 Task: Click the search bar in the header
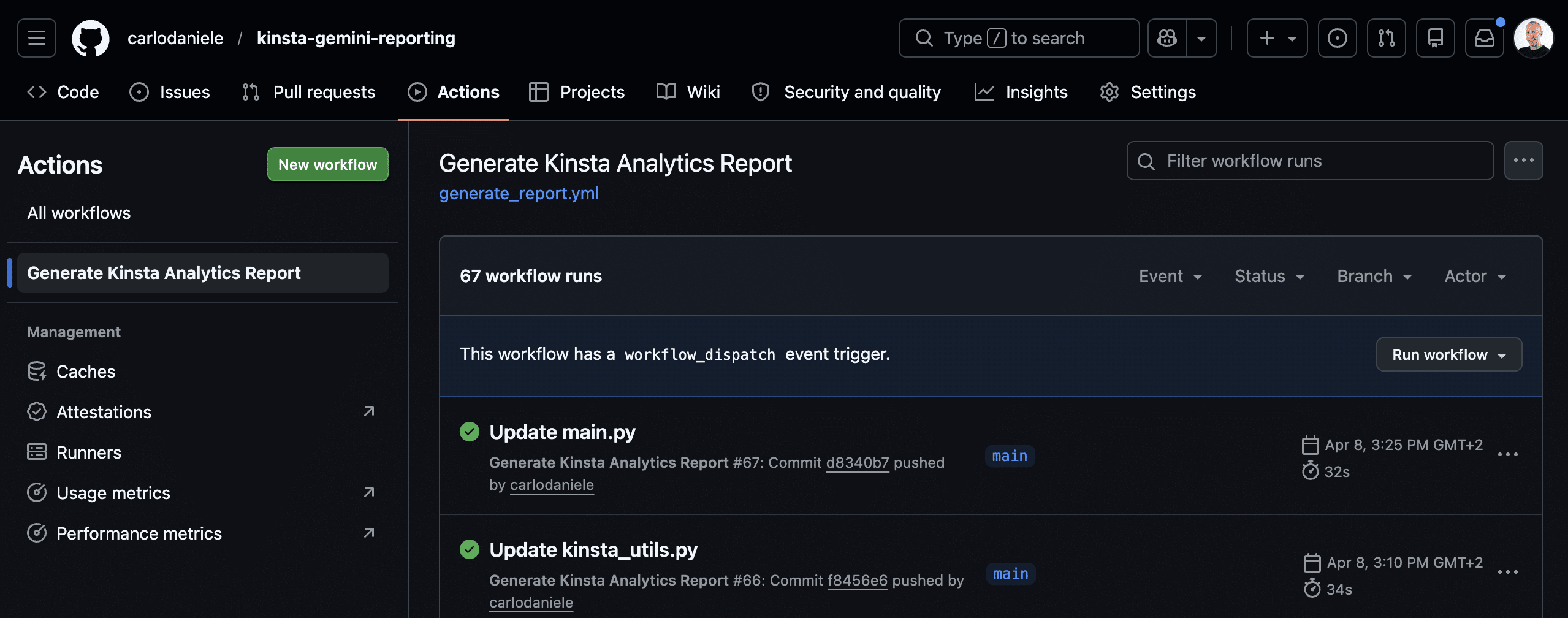click(1019, 38)
